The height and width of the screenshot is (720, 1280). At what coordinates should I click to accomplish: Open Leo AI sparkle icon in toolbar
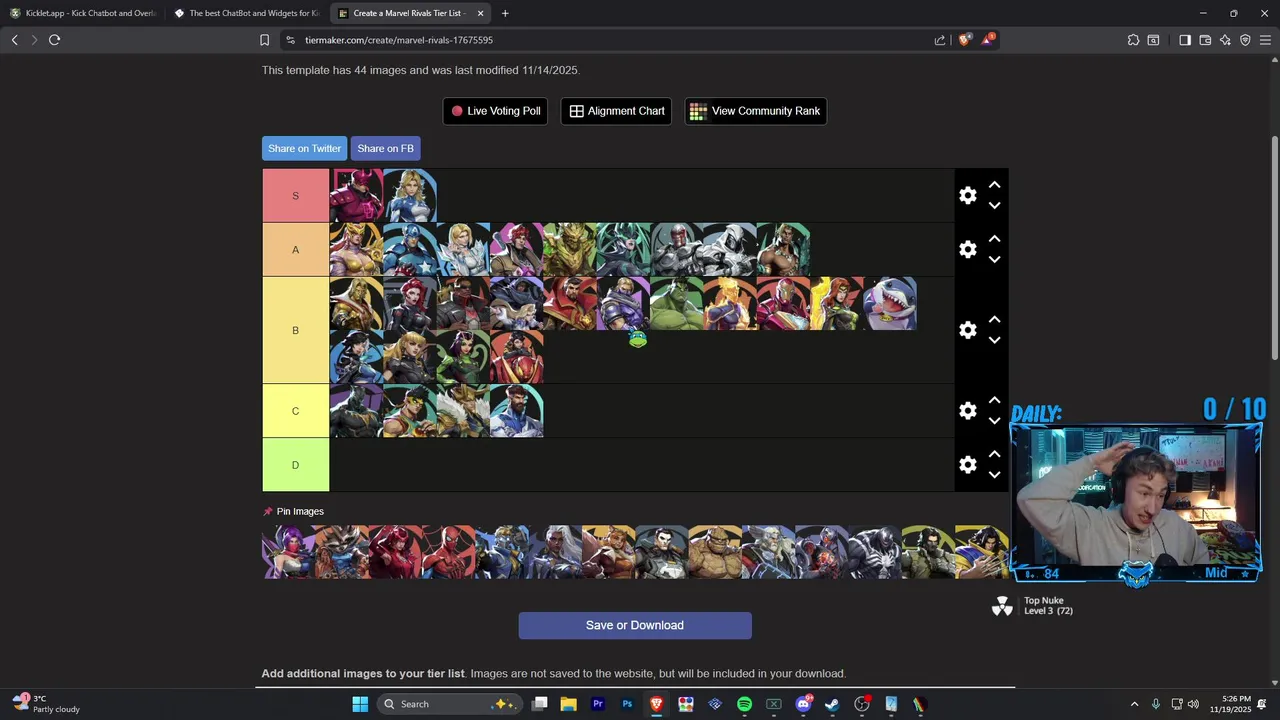pos(1225,40)
